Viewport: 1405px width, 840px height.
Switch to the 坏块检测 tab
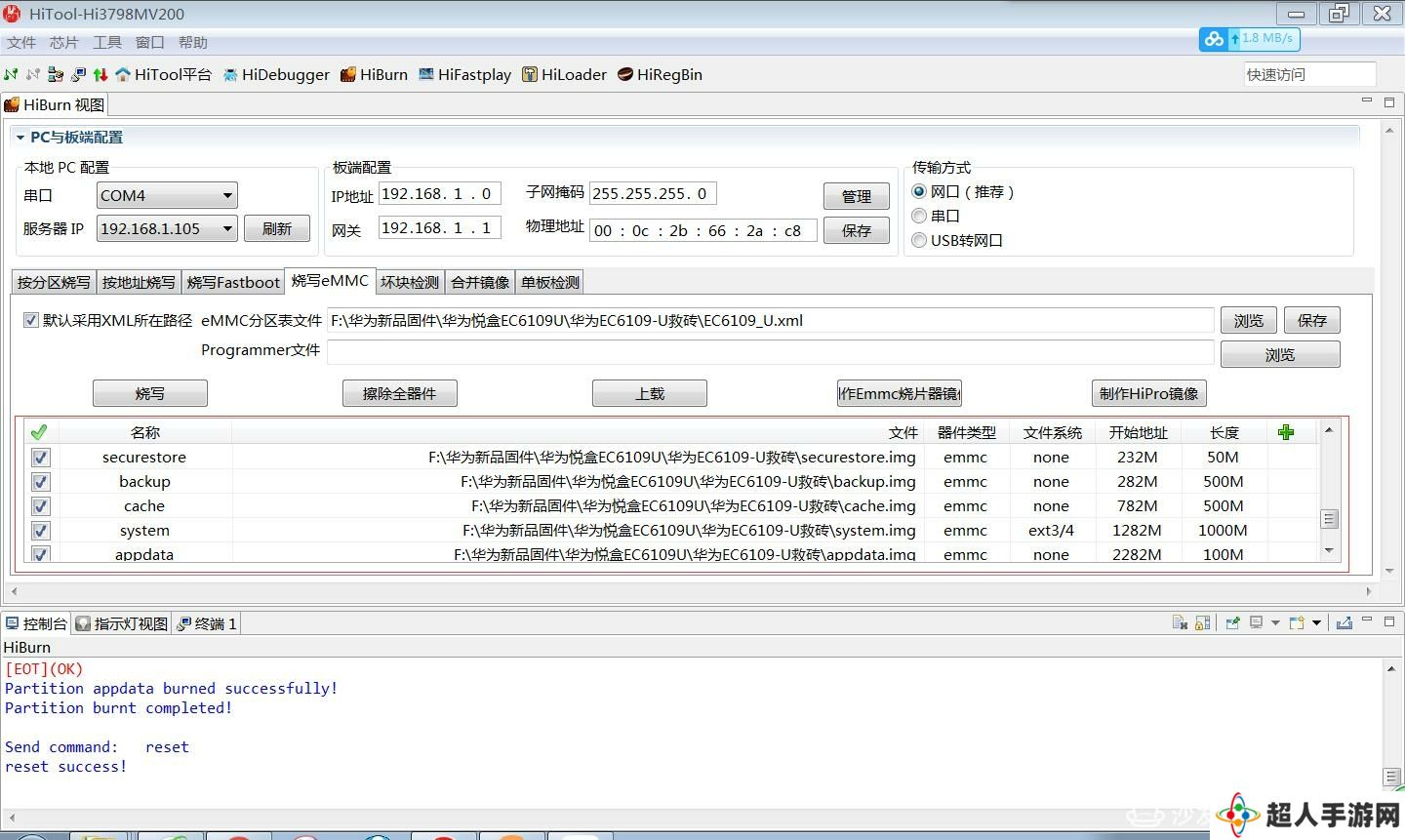click(410, 282)
